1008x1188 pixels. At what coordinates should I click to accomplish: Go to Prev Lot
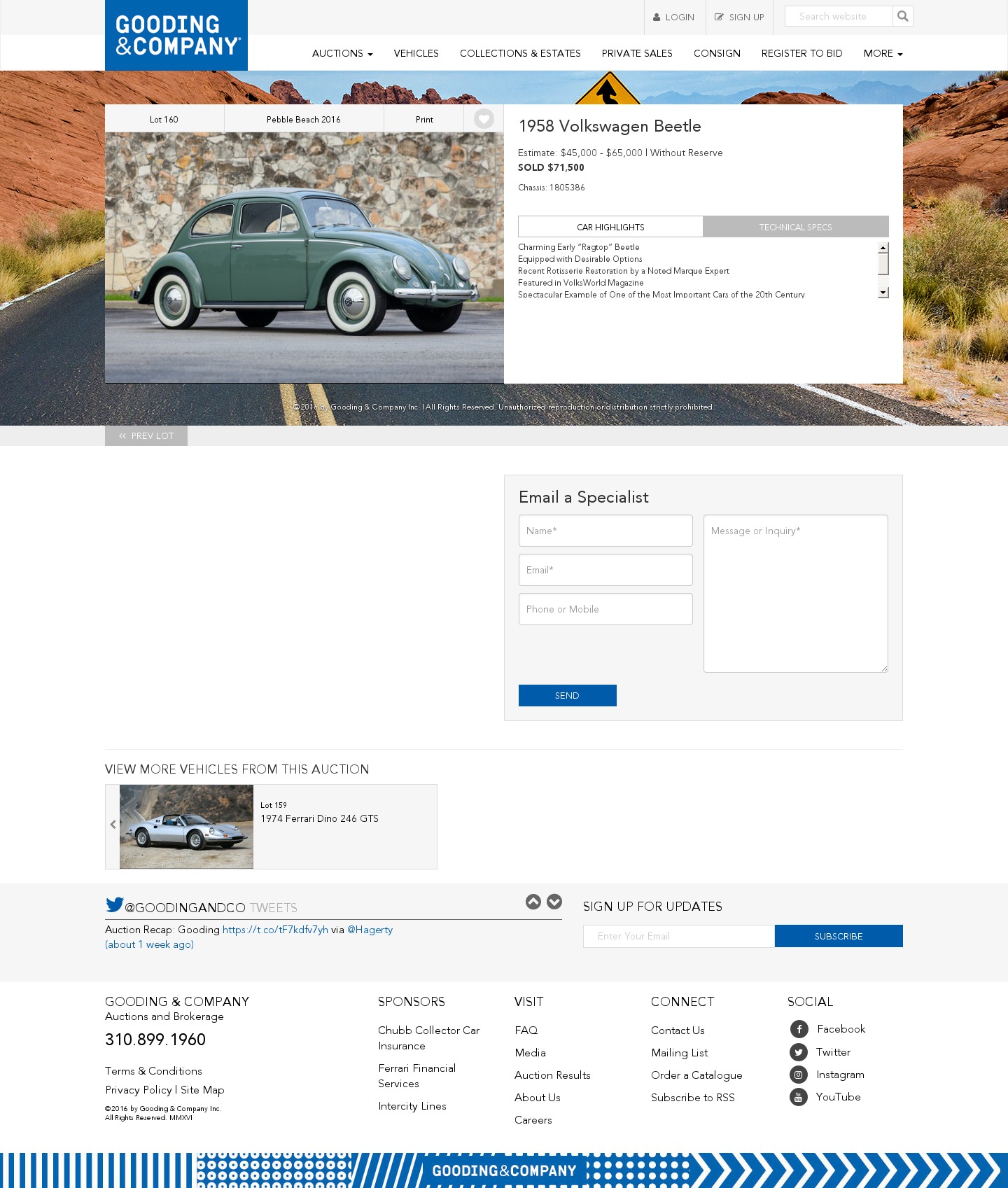[146, 435]
